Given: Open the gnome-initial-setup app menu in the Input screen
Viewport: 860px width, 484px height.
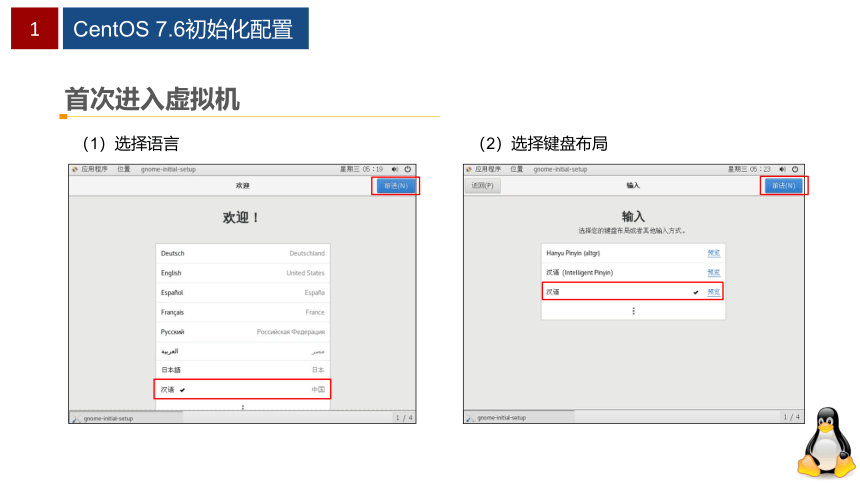Looking at the screenshot, I should [x=560, y=169].
